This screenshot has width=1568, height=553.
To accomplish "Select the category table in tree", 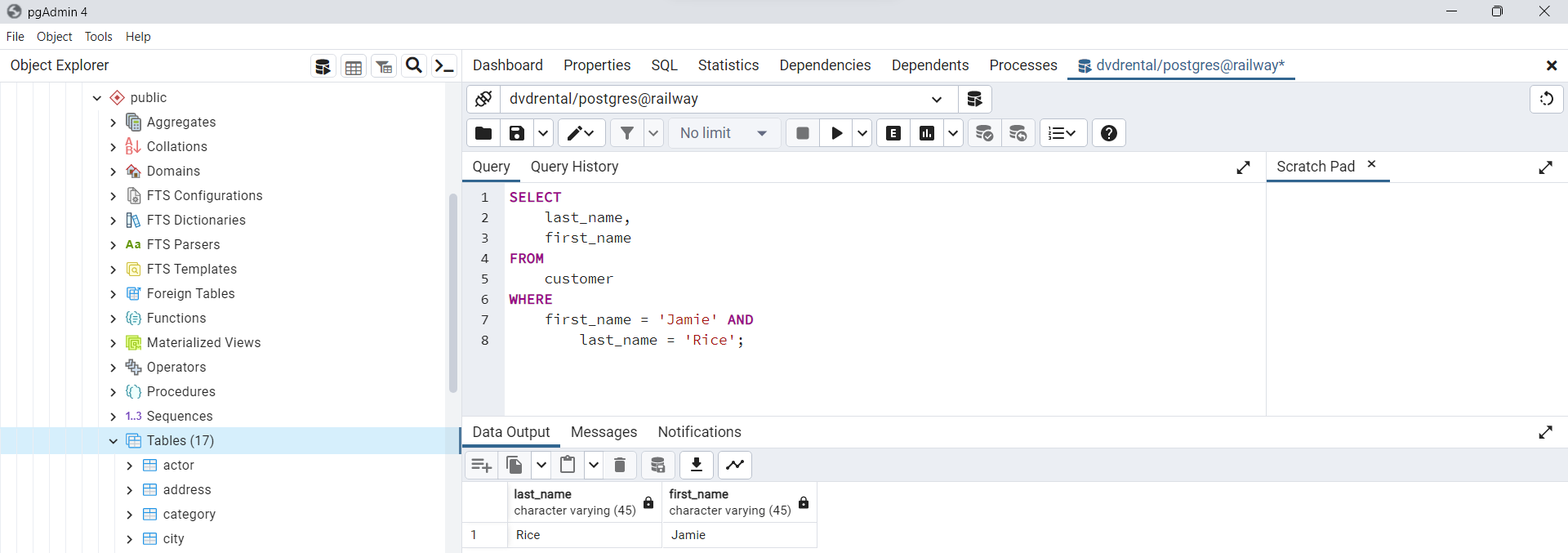I will [x=189, y=515].
